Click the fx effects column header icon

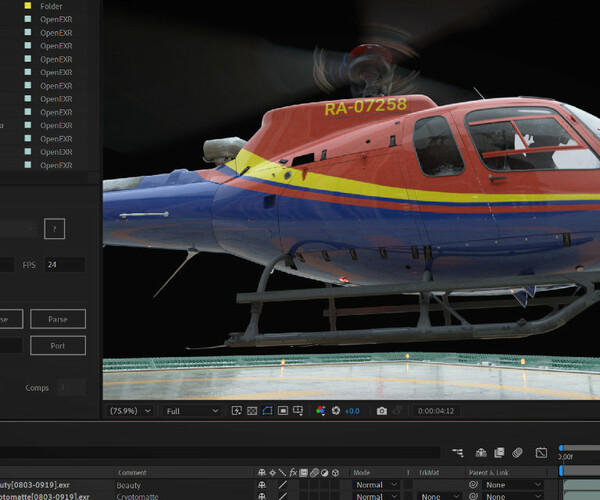[293, 473]
